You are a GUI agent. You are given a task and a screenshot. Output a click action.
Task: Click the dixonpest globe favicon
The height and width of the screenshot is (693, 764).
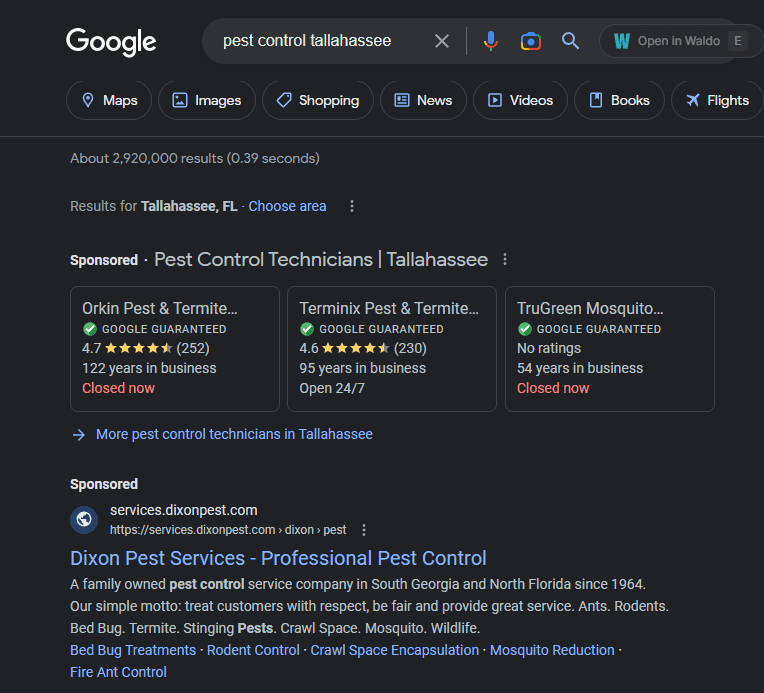coord(84,520)
